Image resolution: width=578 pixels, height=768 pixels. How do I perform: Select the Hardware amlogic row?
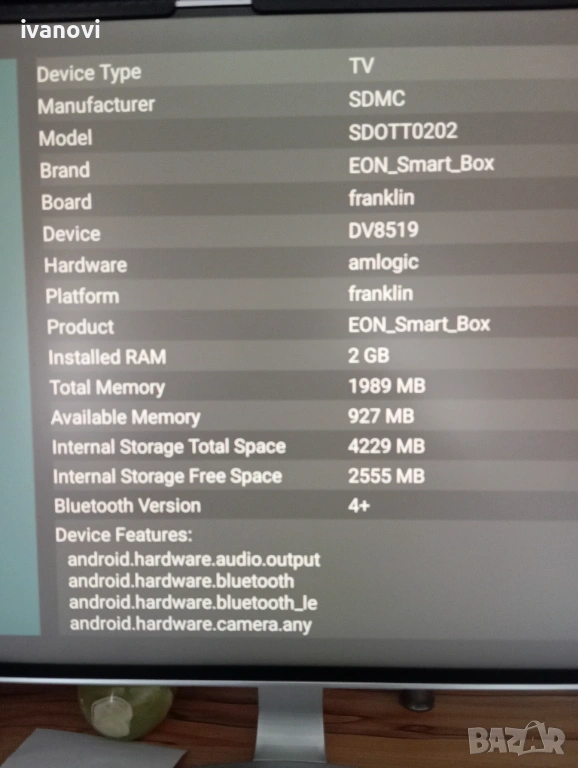click(x=311, y=264)
